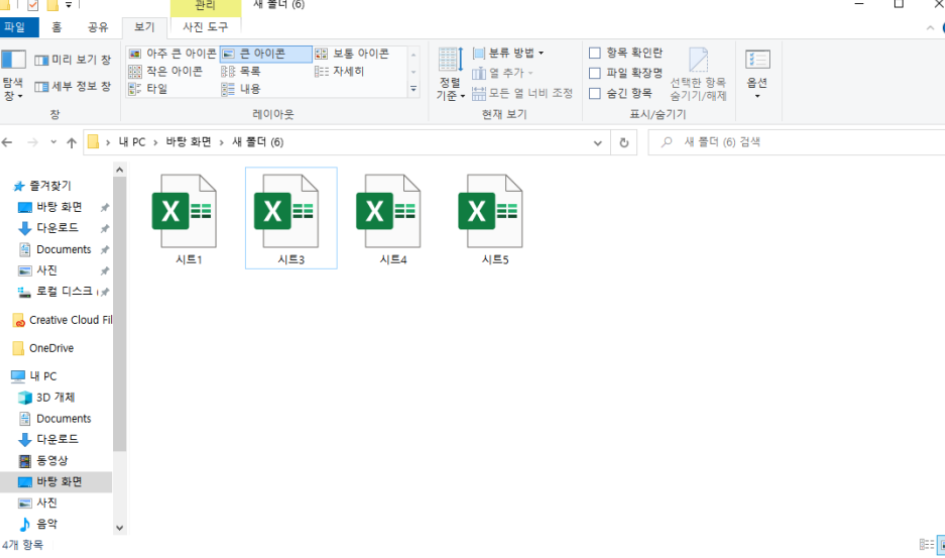Click 바탕 화면 in the address bar

189,142
